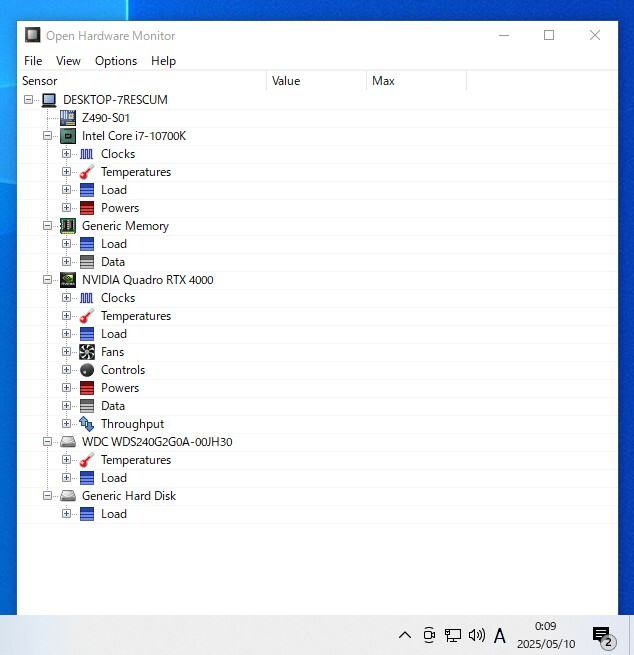Expand Throughput under NVIDIA Quadro RTX 4000
Viewport: 634px width, 655px height.
click(66, 423)
